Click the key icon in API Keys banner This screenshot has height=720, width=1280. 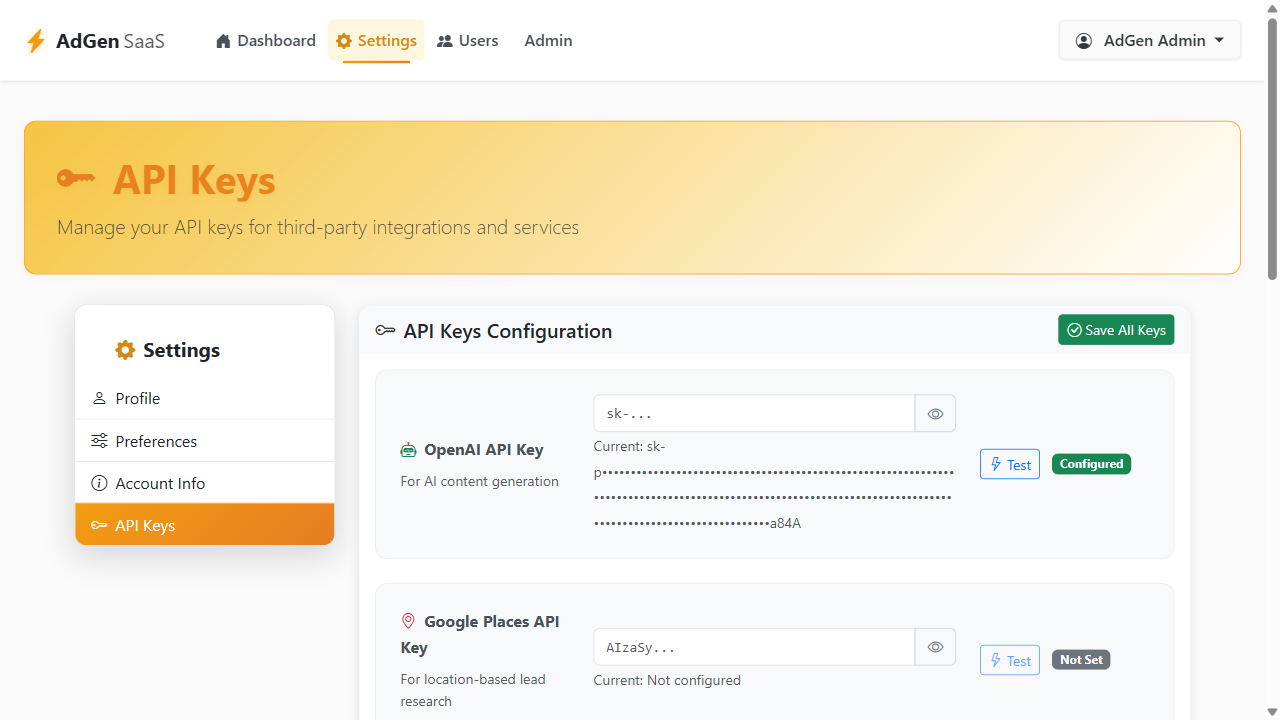(x=76, y=179)
